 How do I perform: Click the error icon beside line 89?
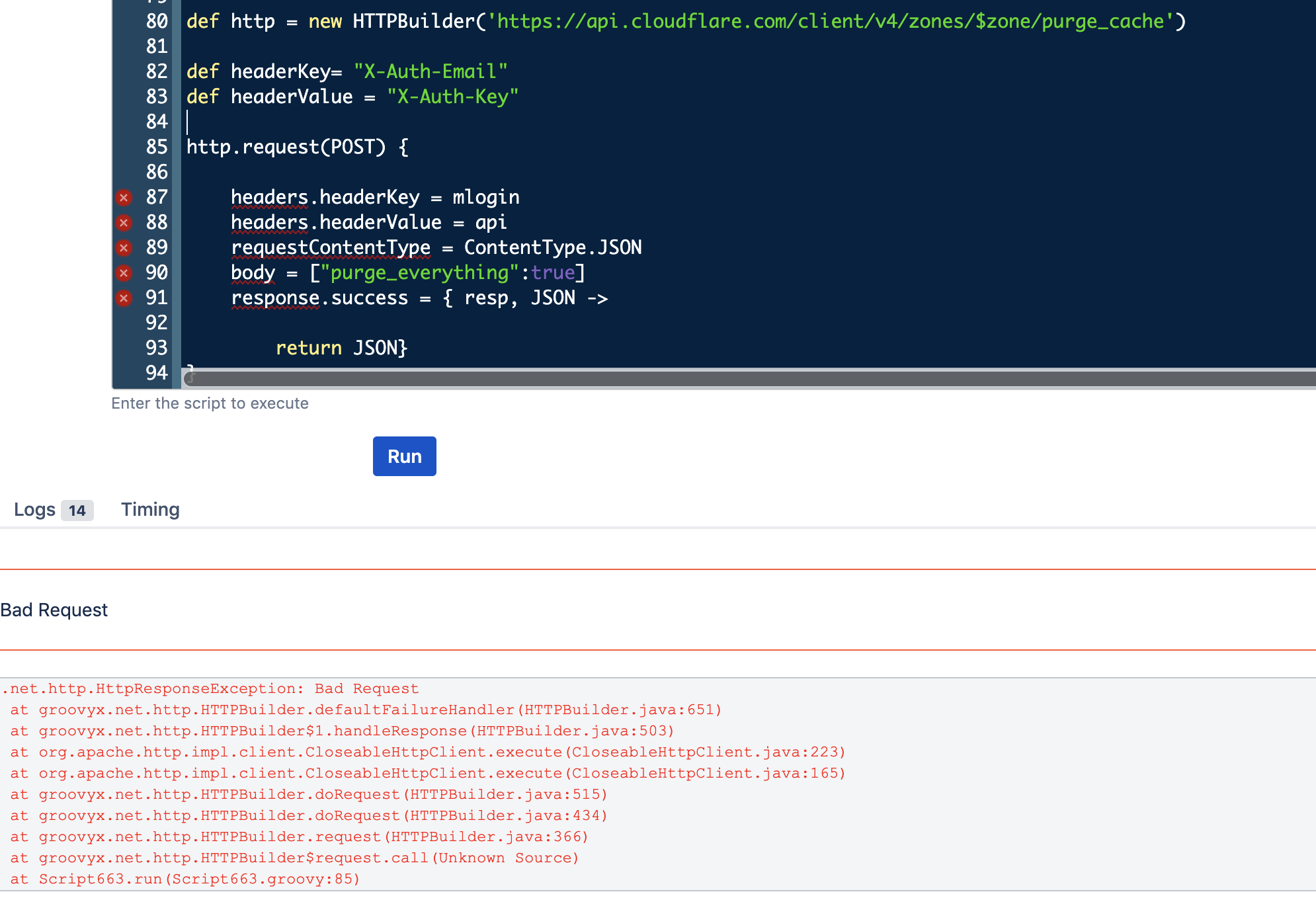click(x=124, y=247)
